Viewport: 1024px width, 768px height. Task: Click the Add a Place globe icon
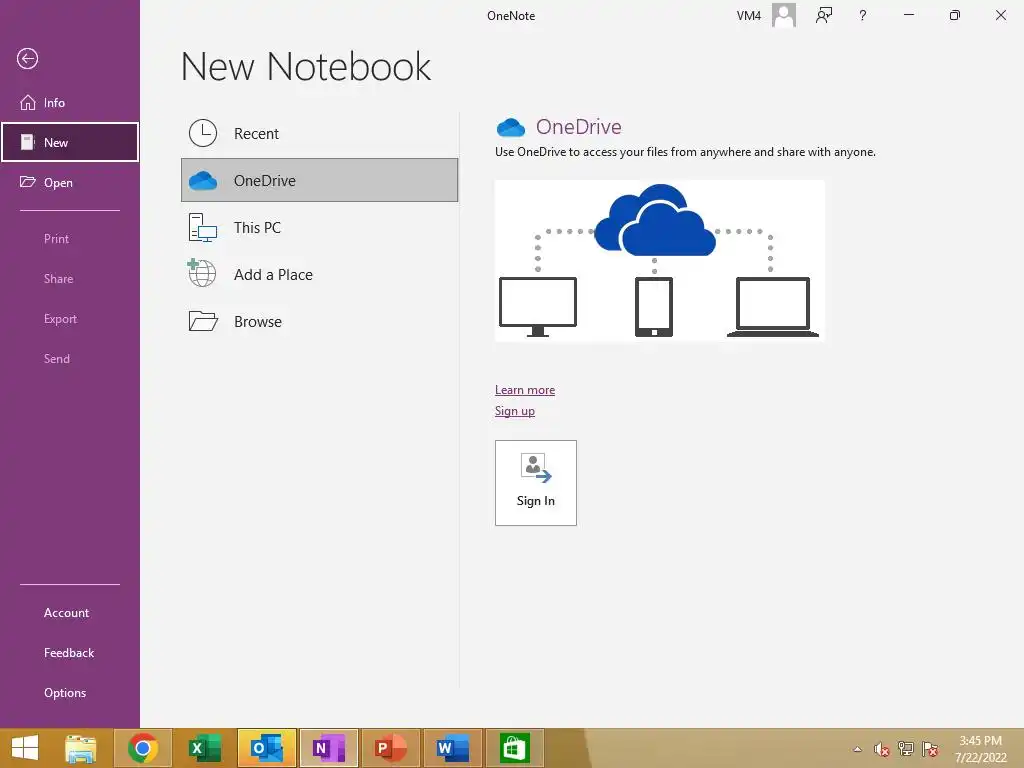click(202, 273)
